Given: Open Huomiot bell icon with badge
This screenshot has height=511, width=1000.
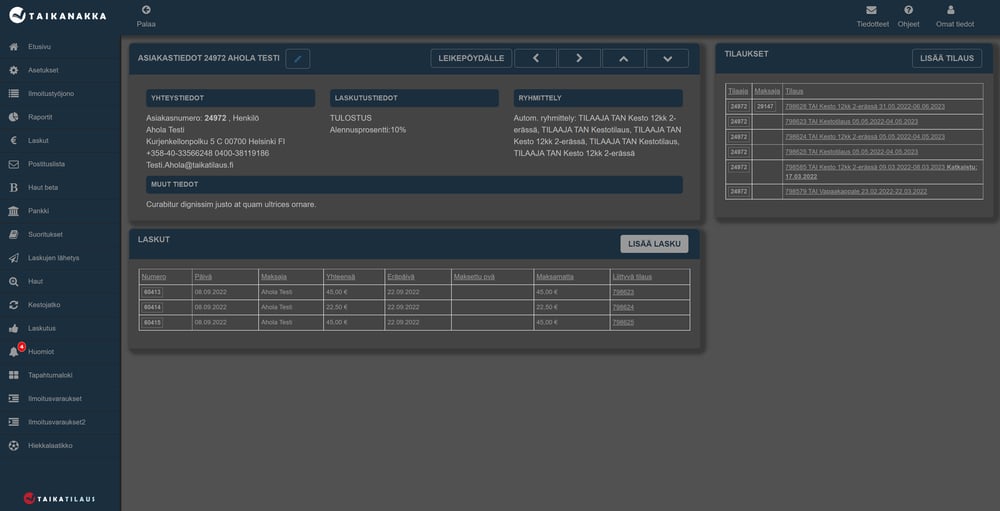Looking at the screenshot, I should click(13, 352).
